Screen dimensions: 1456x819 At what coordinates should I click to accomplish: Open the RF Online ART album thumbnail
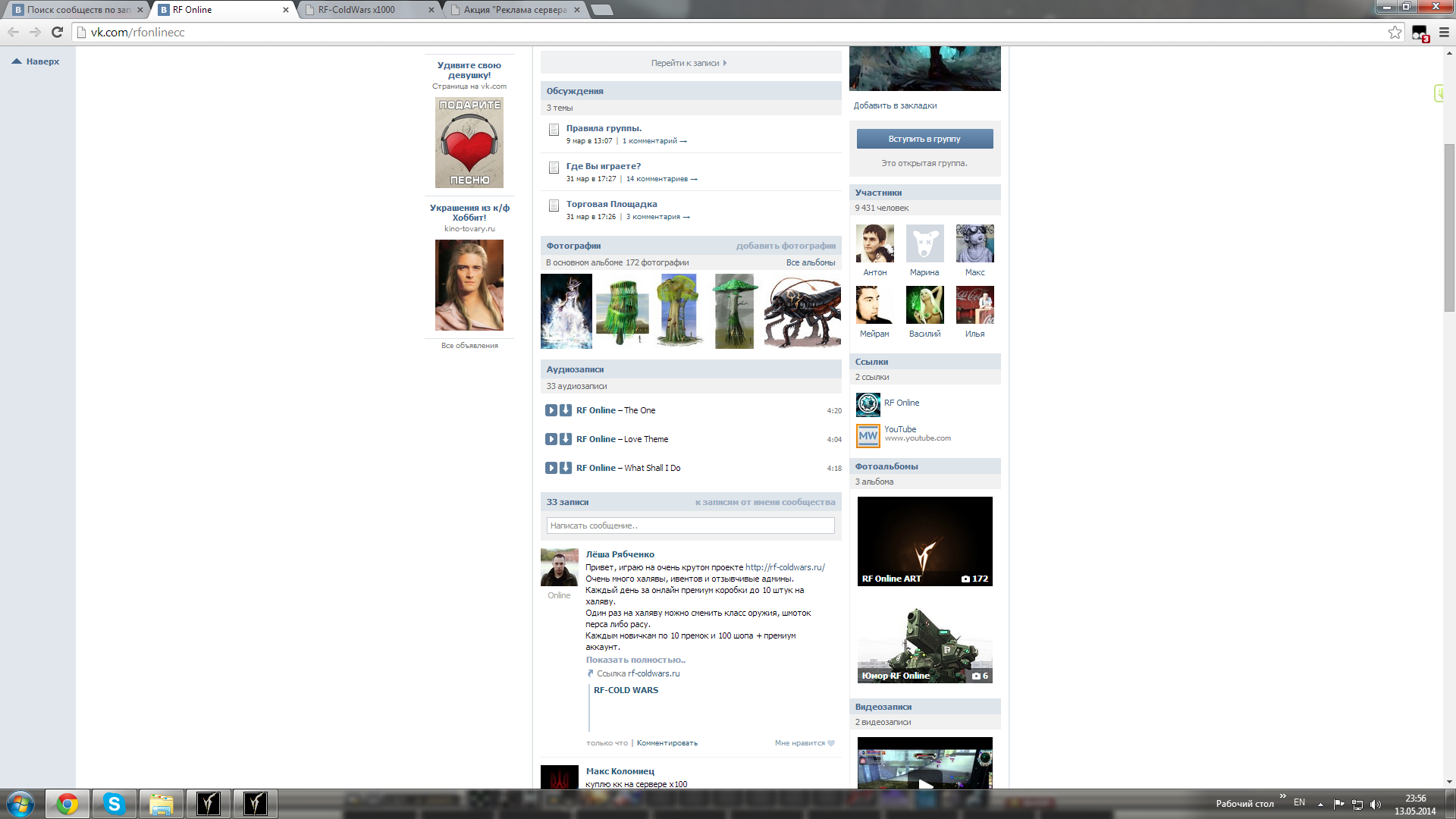924,541
